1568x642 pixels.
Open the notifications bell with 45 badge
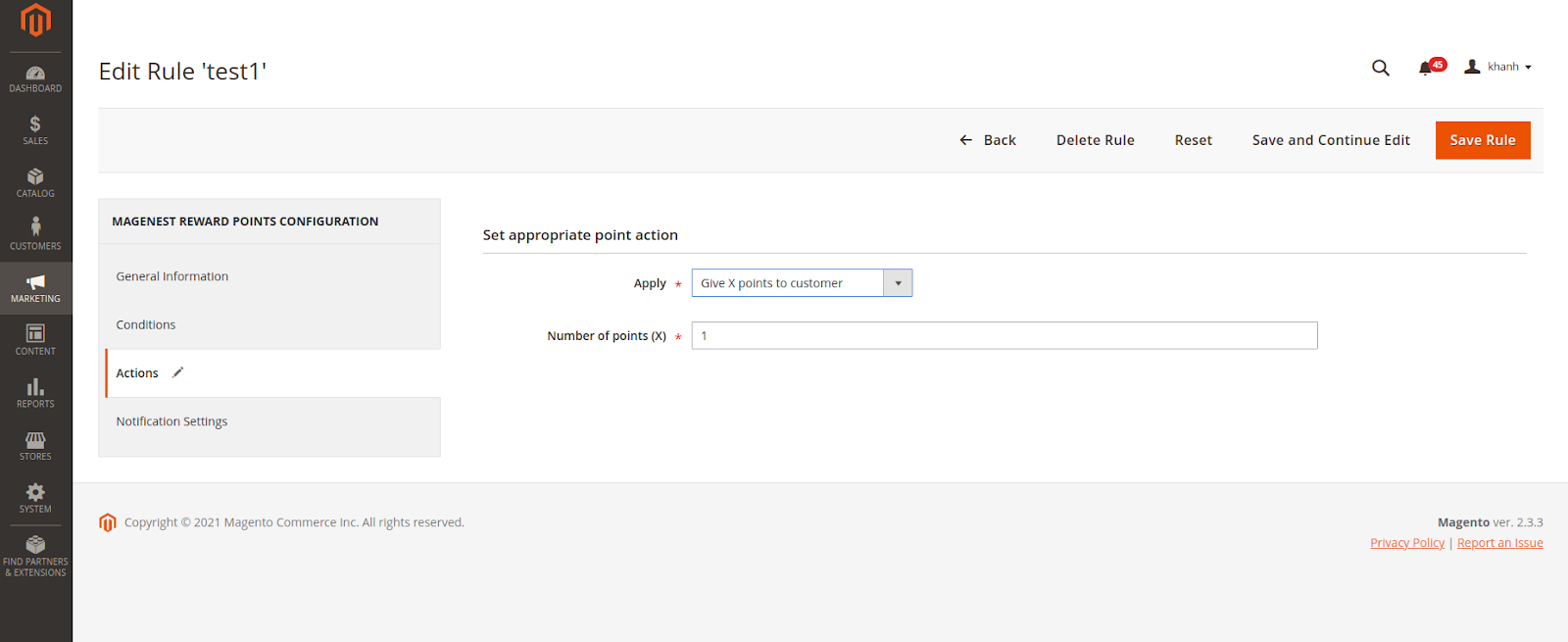tap(1427, 68)
